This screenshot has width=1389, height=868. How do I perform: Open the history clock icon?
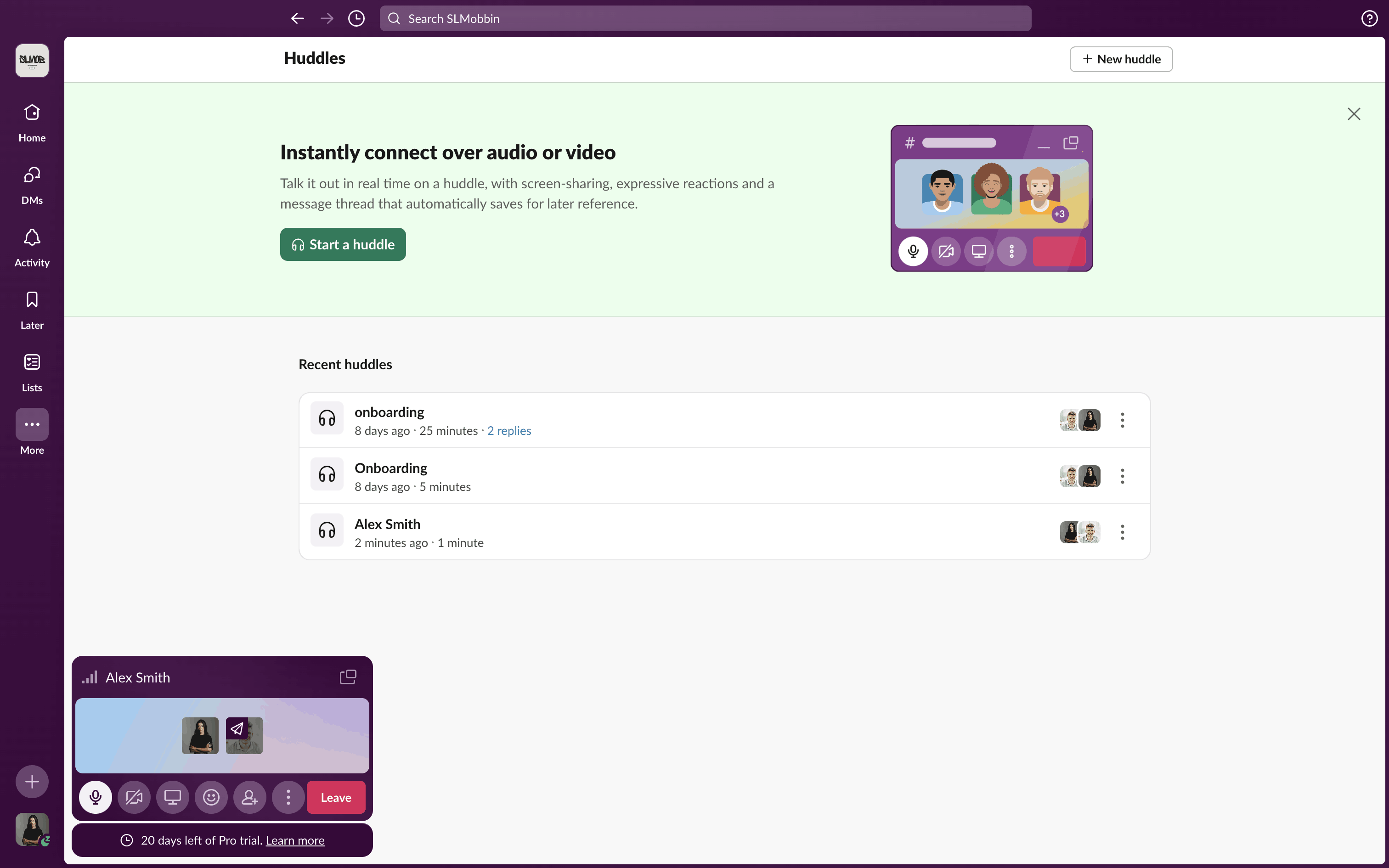[x=356, y=18]
